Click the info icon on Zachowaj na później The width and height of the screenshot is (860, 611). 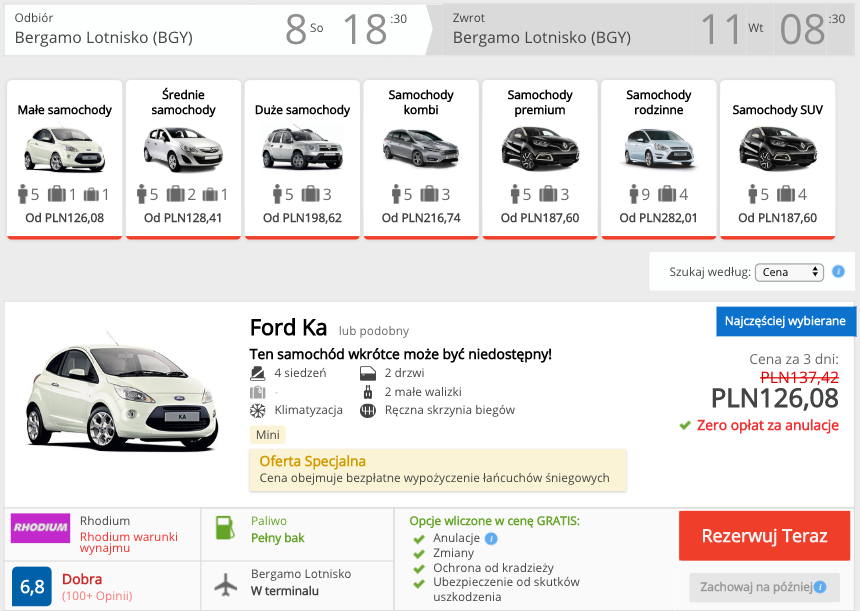pos(820,587)
